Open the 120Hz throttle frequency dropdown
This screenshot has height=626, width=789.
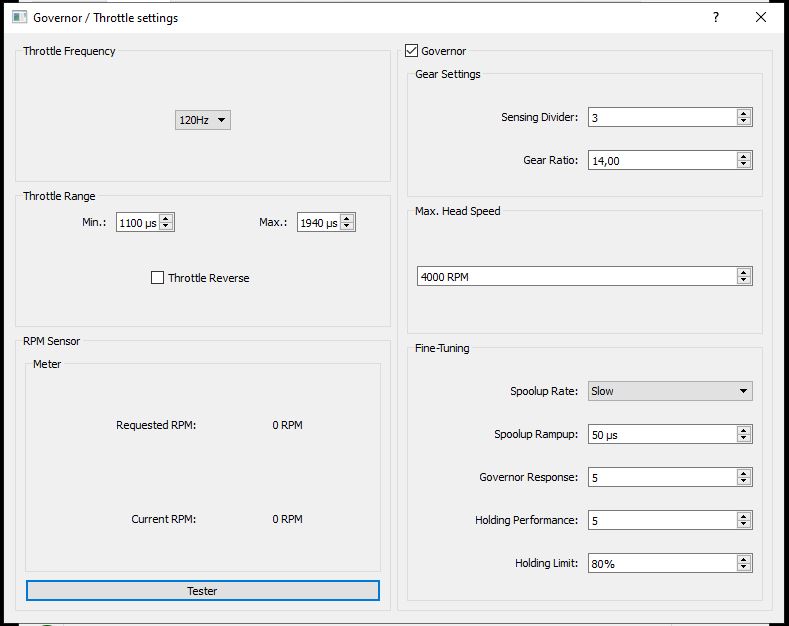point(203,120)
